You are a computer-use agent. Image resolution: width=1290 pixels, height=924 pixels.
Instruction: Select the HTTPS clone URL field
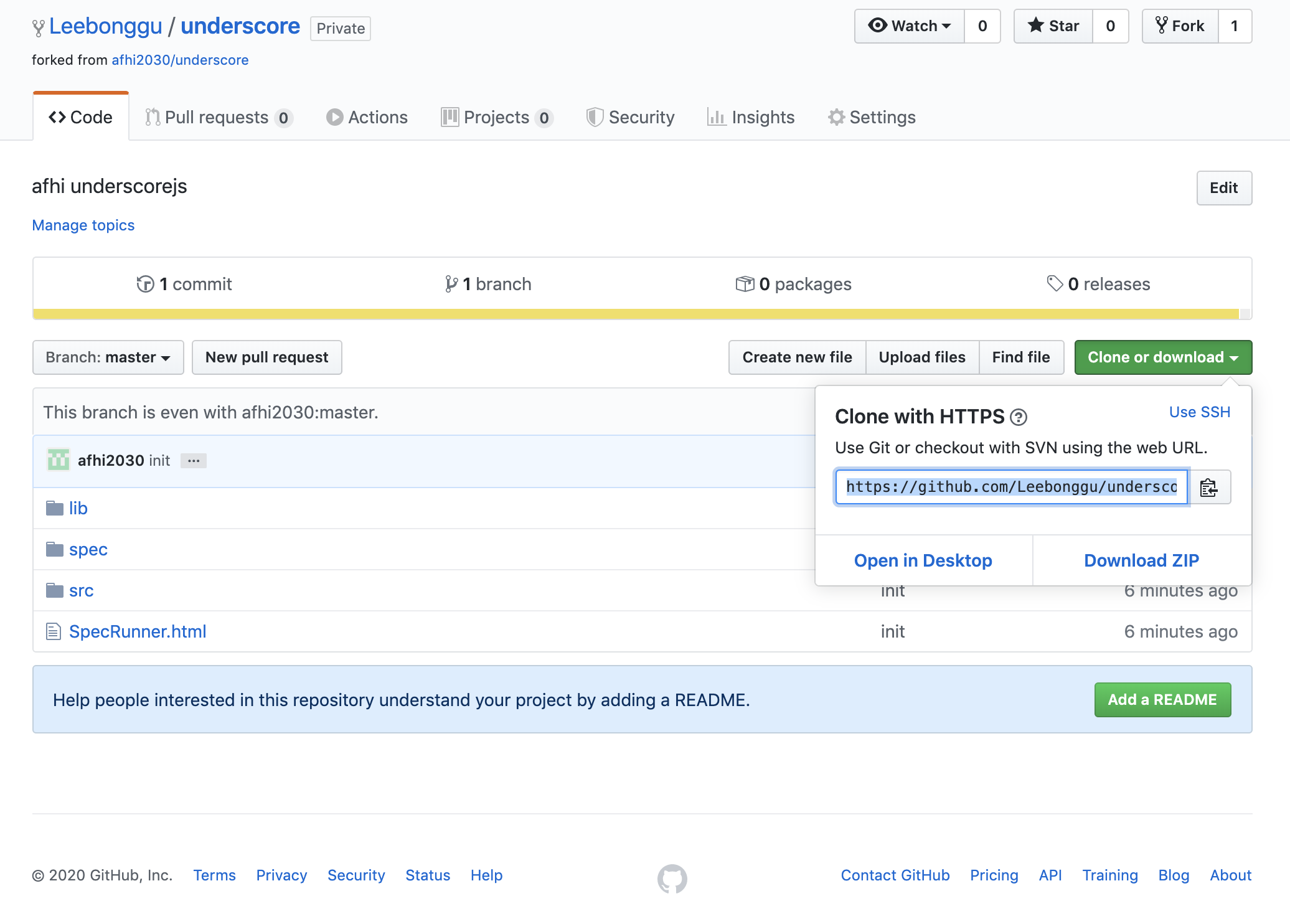pyautogui.click(x=1012, y=487)
